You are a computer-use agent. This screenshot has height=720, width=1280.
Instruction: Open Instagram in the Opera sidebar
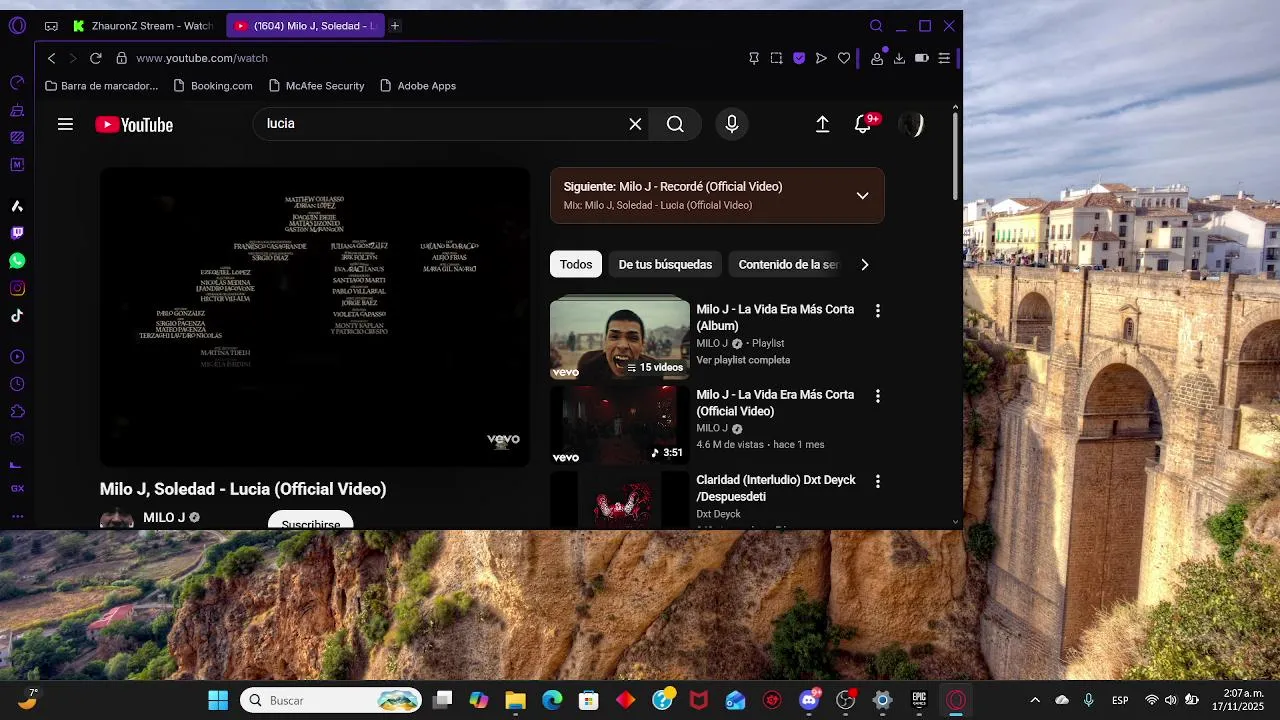click(x=17, y=288)
